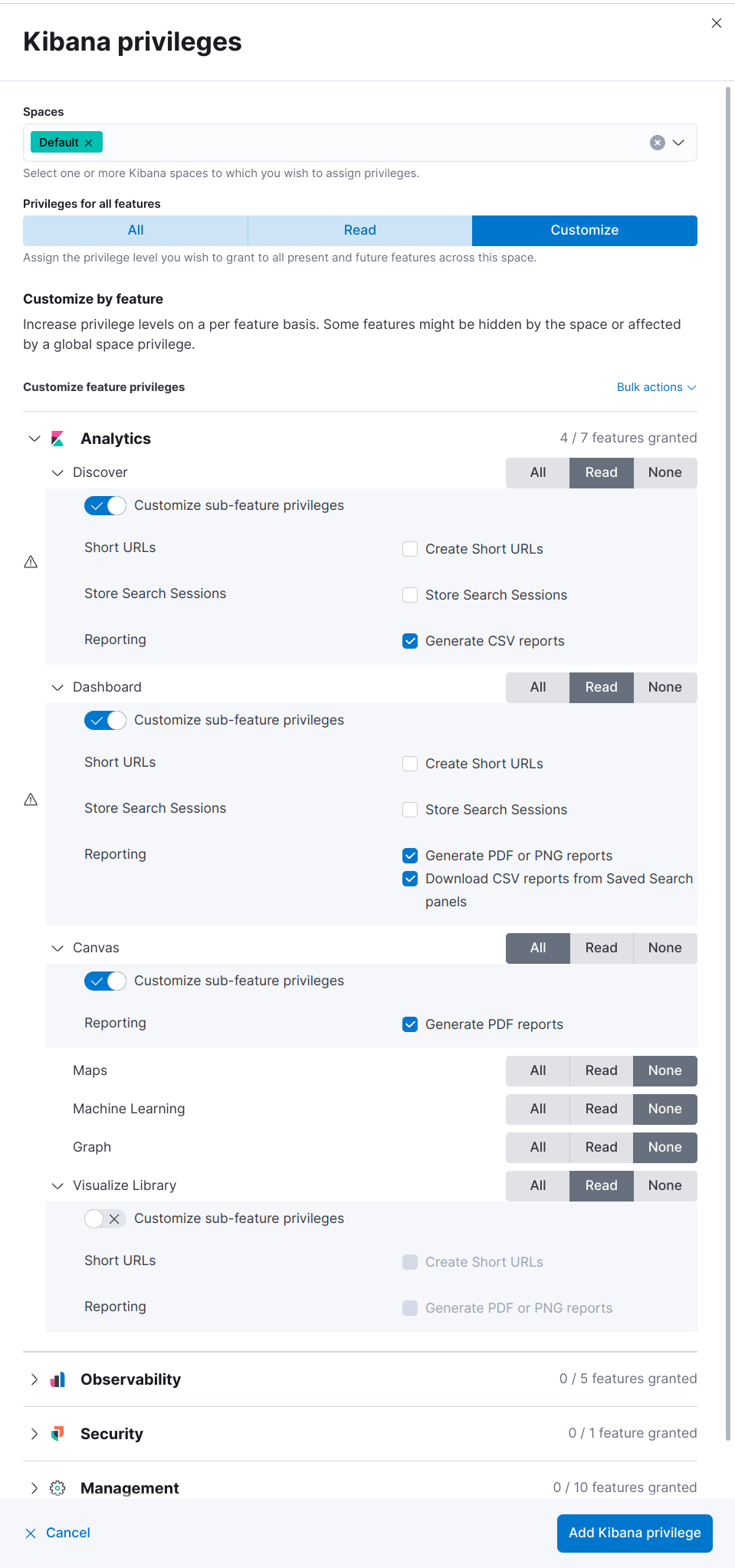
Task: Uncheck Generate CSV reports under Discover
Action: pos(410,640)
